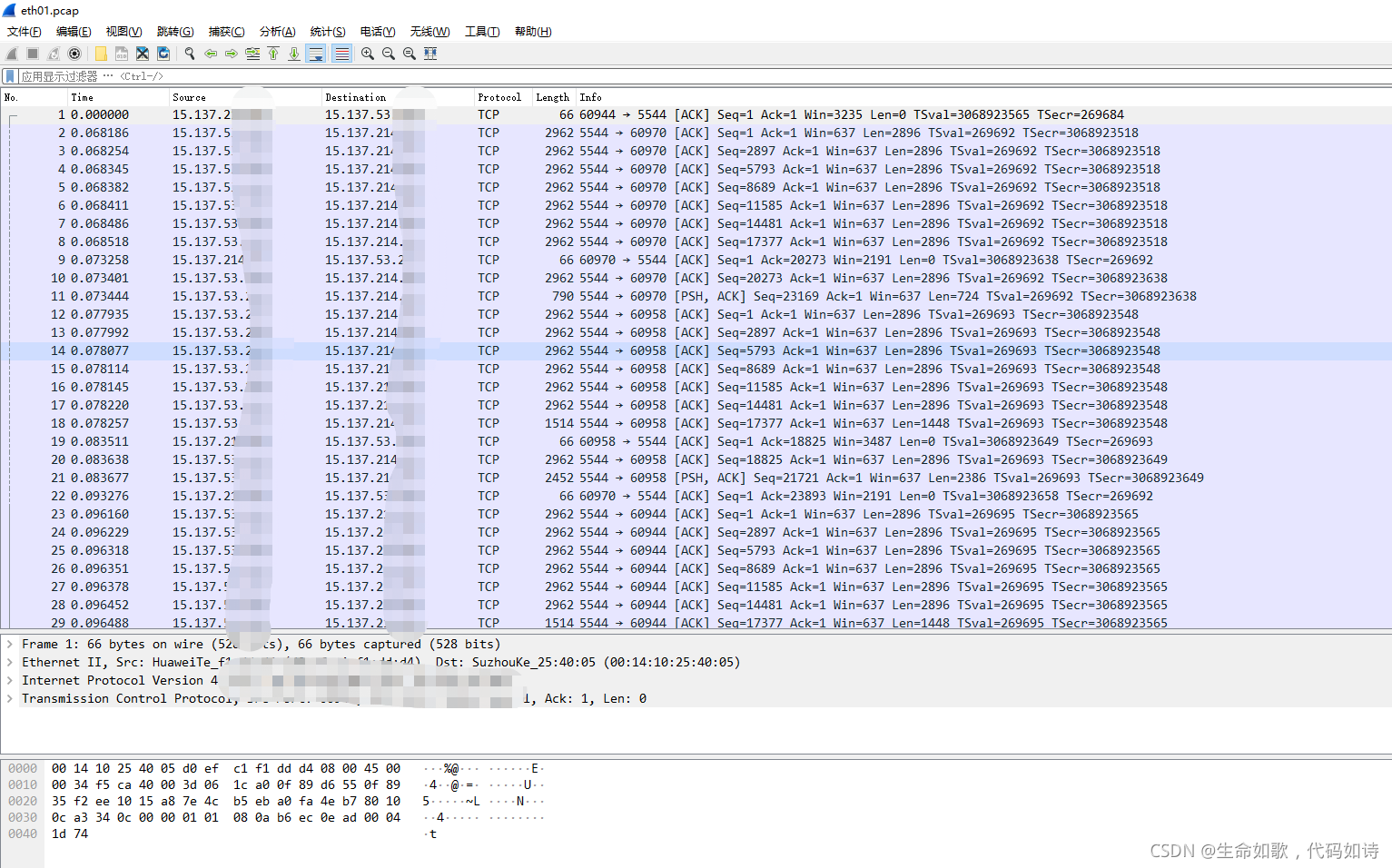Image resolution: width=1392 pixels, height=868 pixels.
Task: Click the restart capture icon
Action: click(x=54, y=54)
